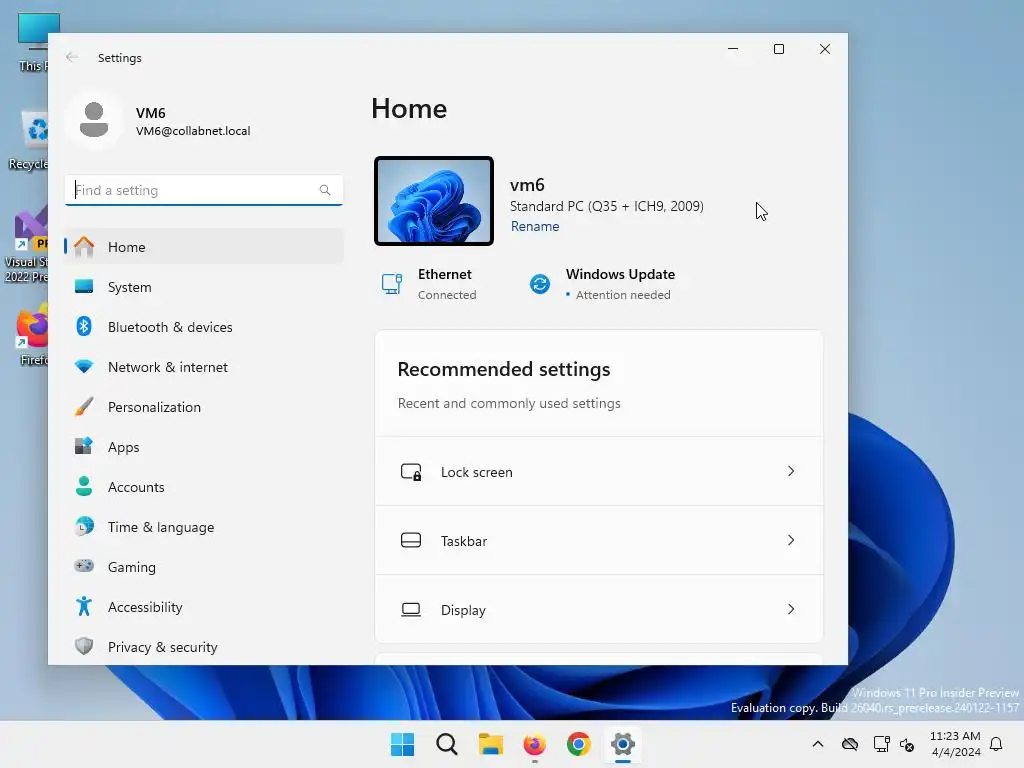This screenshot has height=768, width=1024.
Task: Open the Windows Update heading text
Action: coord(620,274)
